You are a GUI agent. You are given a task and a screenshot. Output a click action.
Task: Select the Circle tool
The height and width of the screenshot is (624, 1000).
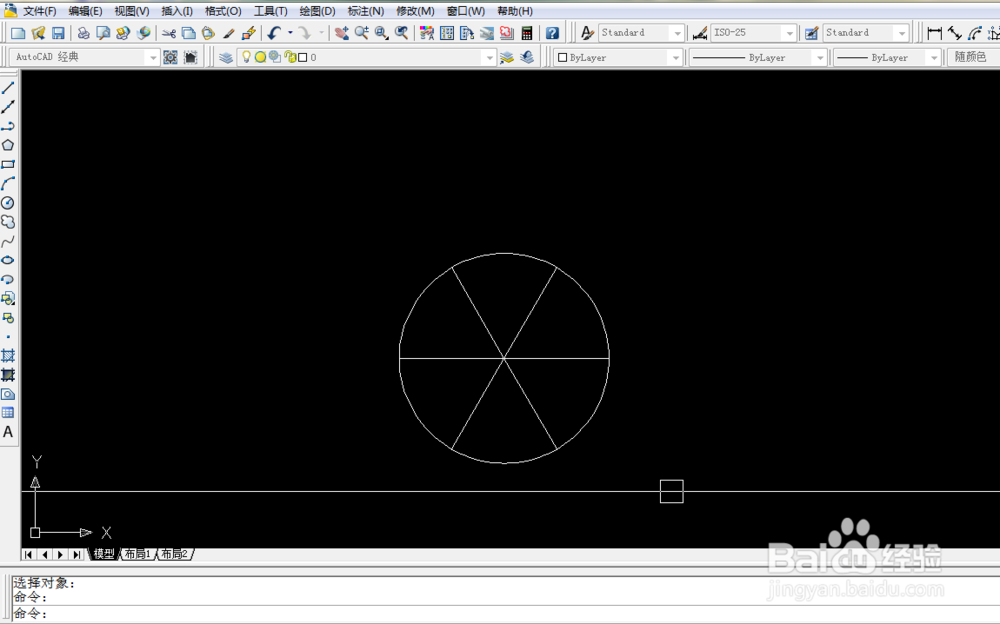[8, 202]
